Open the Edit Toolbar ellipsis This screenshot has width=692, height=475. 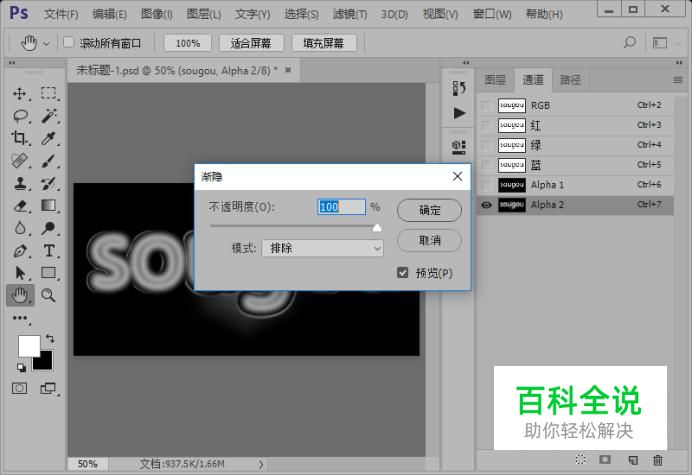(20, 318)
